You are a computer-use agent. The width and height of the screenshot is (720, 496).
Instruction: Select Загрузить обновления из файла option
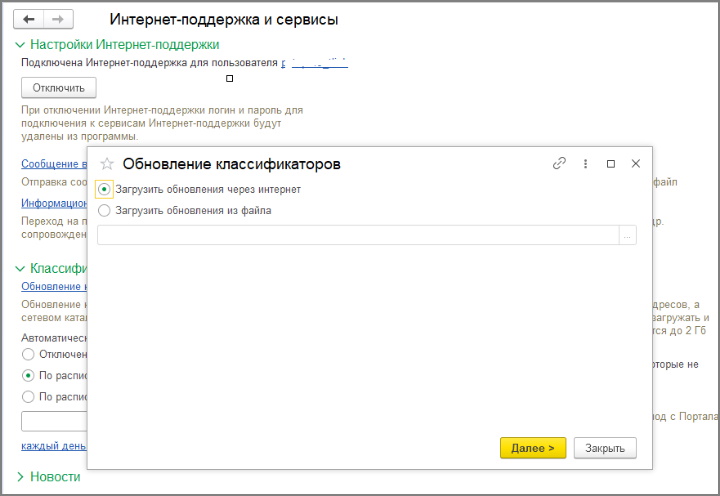point(104,211)
